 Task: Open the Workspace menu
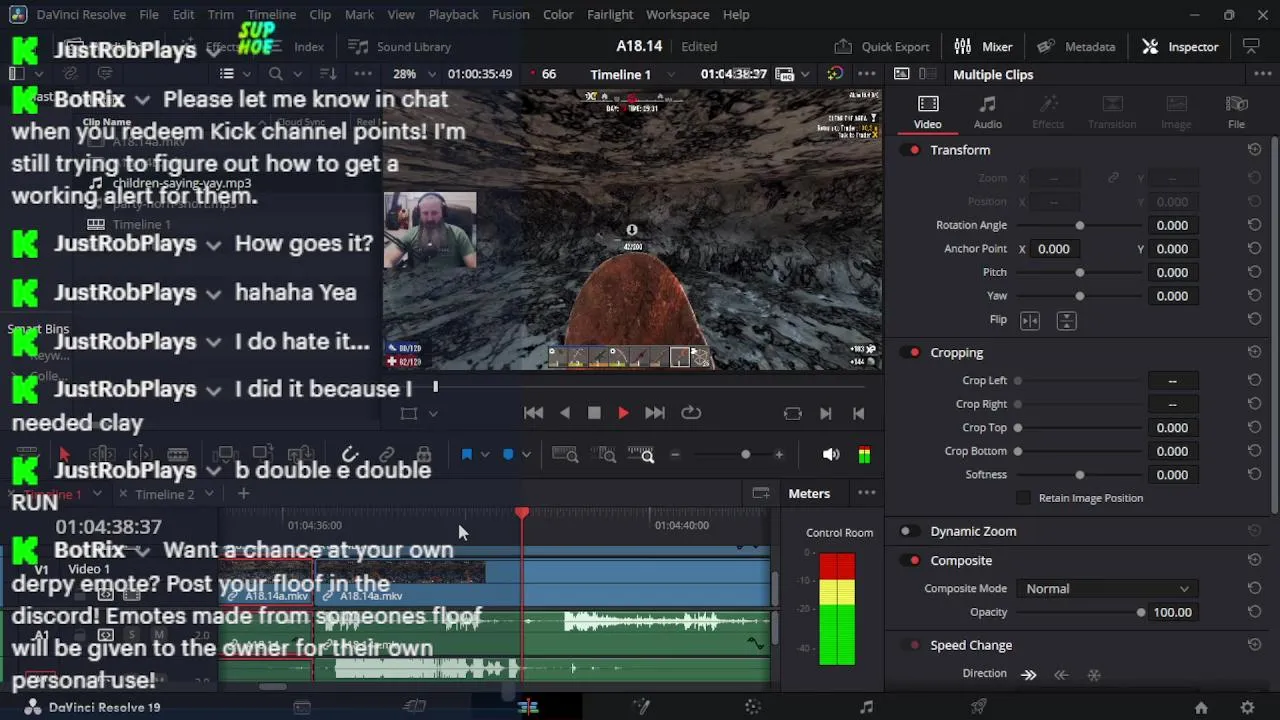click(677, 15)
